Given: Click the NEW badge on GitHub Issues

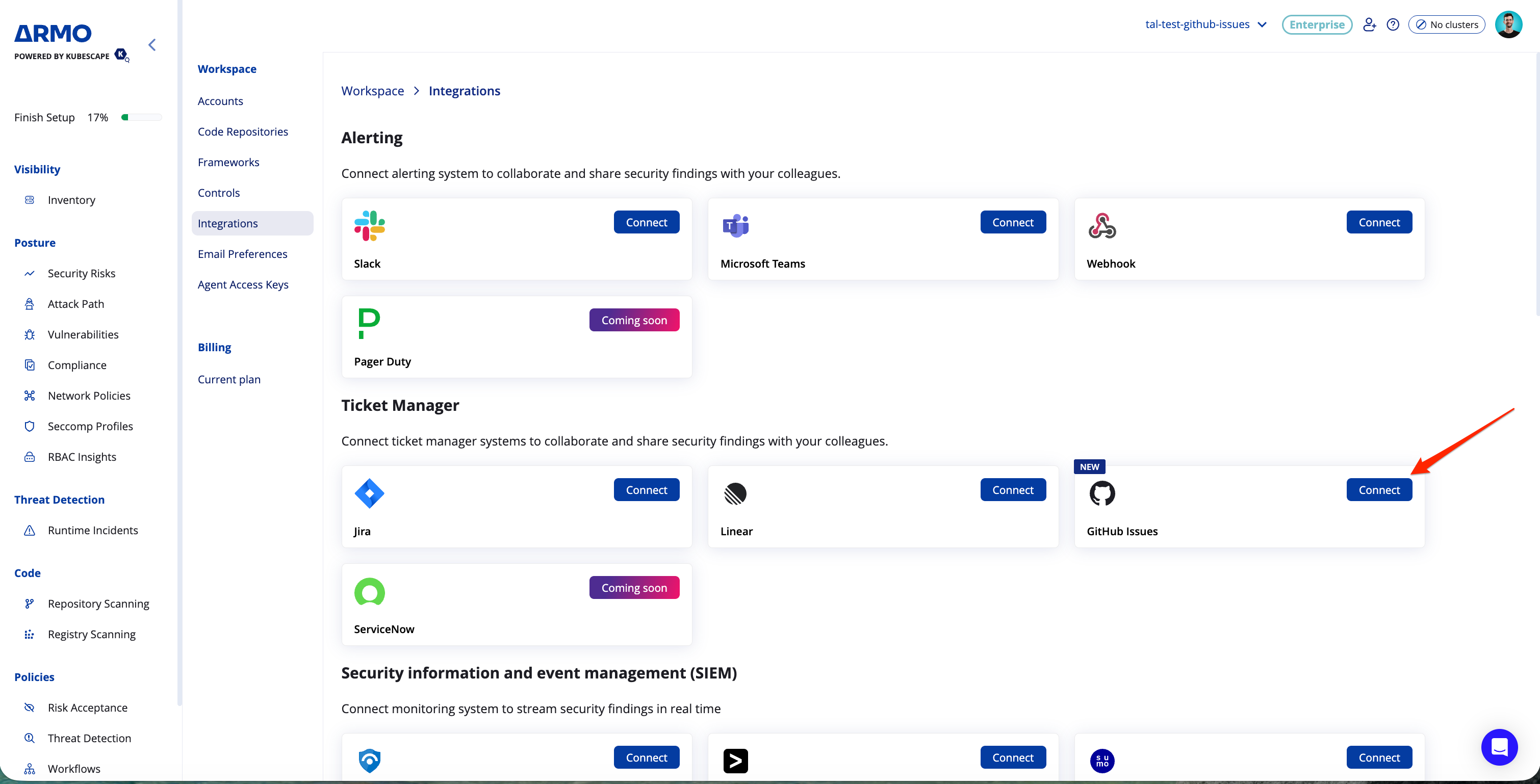Looking at the screenshot, I should click(1089, 467).
